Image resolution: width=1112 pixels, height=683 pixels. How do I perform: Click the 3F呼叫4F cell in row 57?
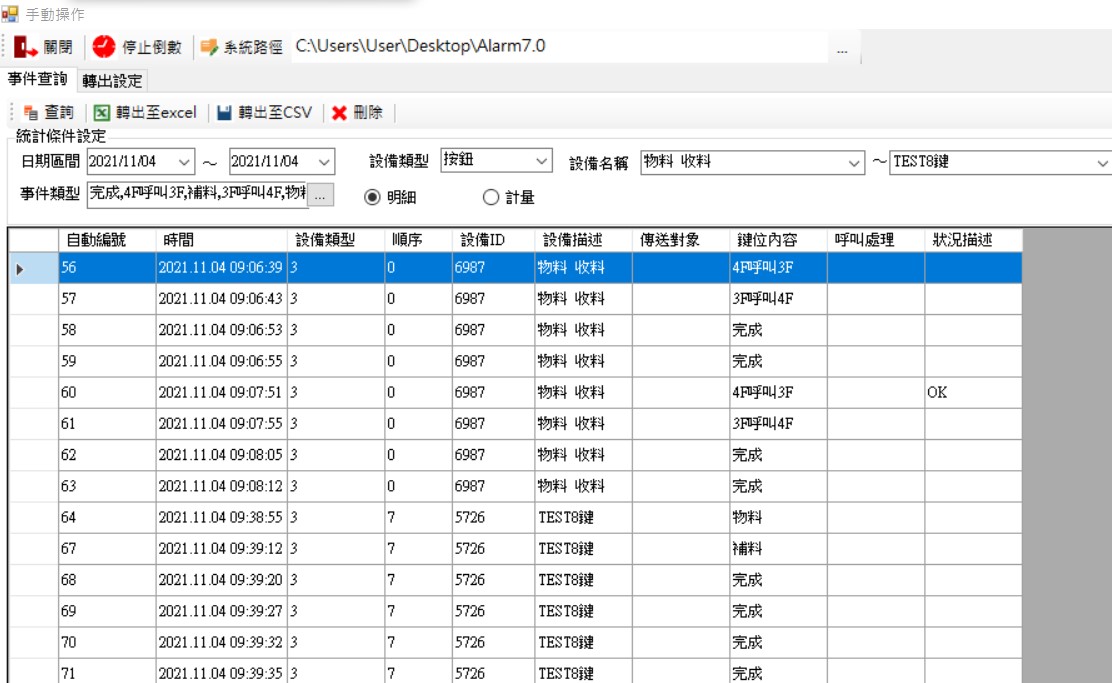pos(778,299)
